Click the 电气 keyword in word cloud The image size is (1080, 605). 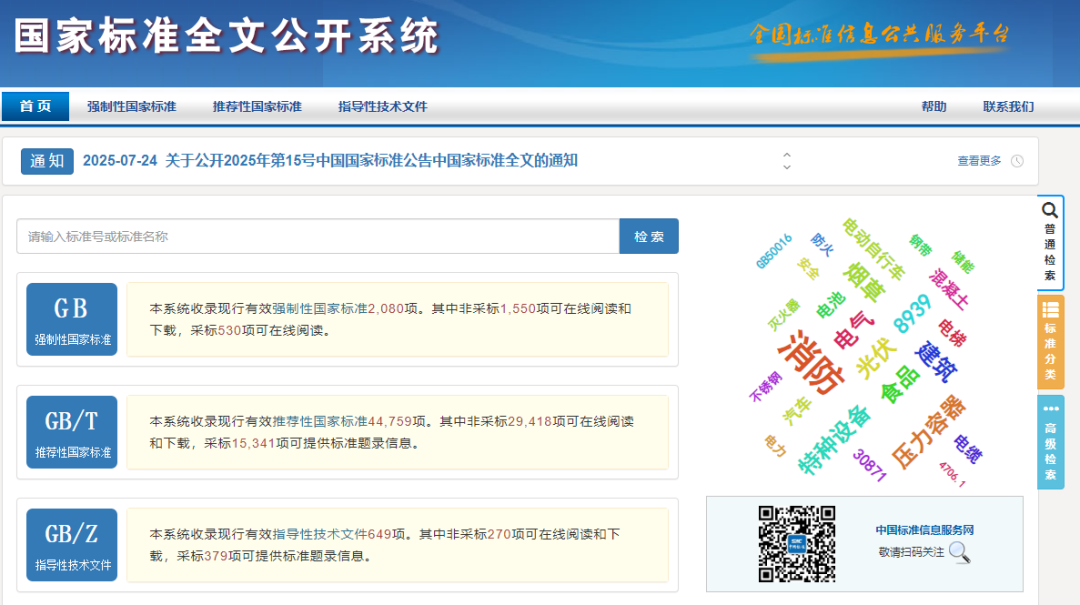click(x=853, y=329)
